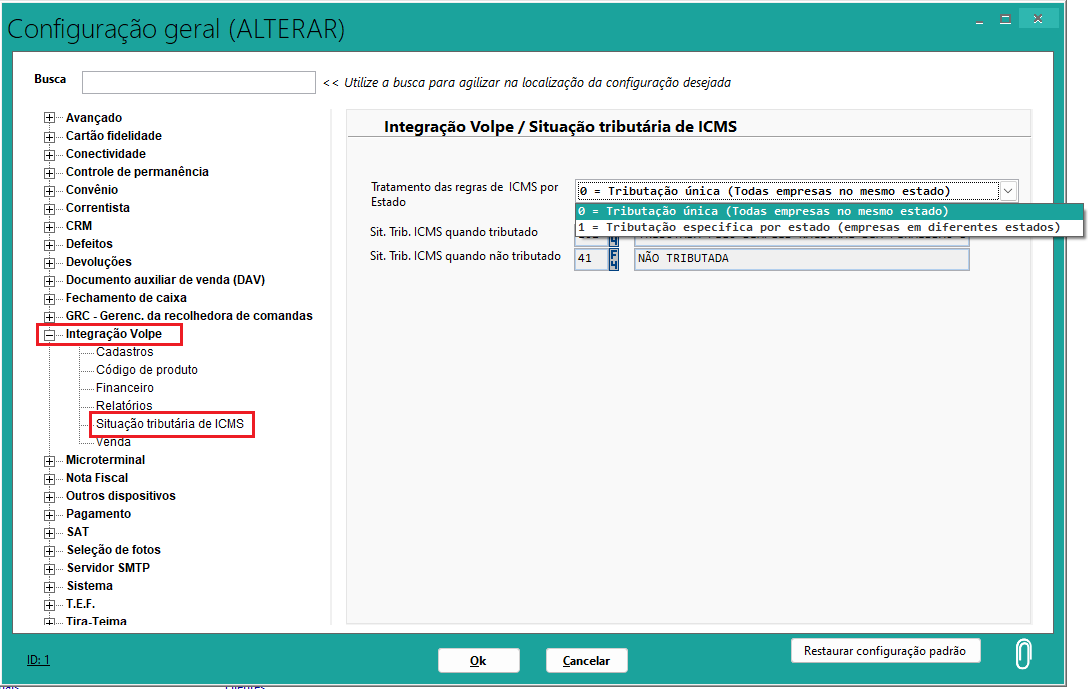Expand the Microterminal node
This screenshot has height=689, width=1088.
click(49, 460)
